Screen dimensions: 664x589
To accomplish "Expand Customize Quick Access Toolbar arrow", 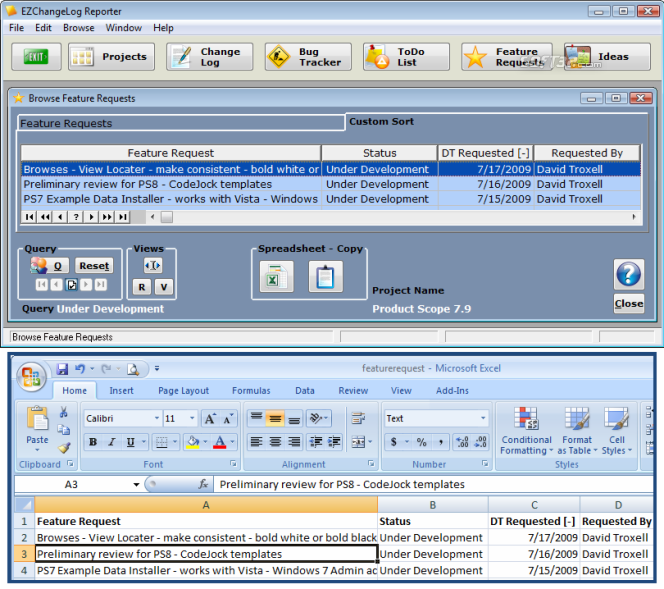I will point(157,369).
